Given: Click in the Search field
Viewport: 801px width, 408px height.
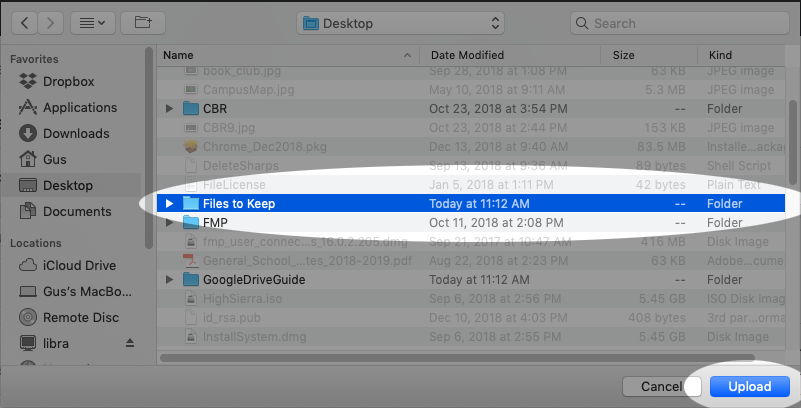Looking at the screenshot, I should (x=680, y=22).
